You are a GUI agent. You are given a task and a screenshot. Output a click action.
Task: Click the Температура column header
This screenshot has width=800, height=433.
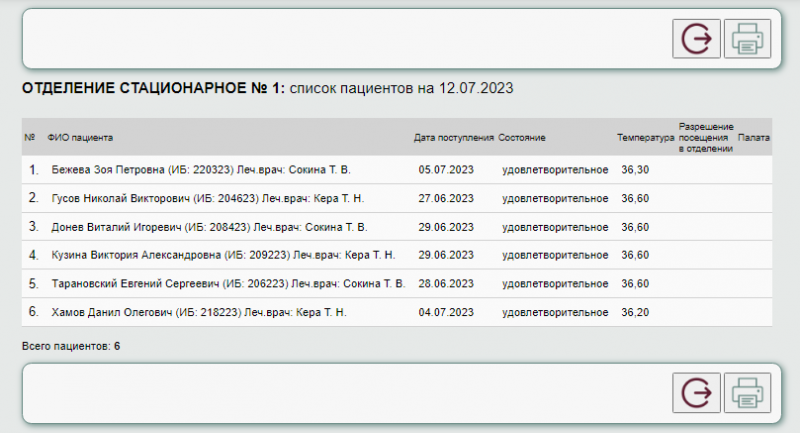pyautogui.click(x=646, y=137)
